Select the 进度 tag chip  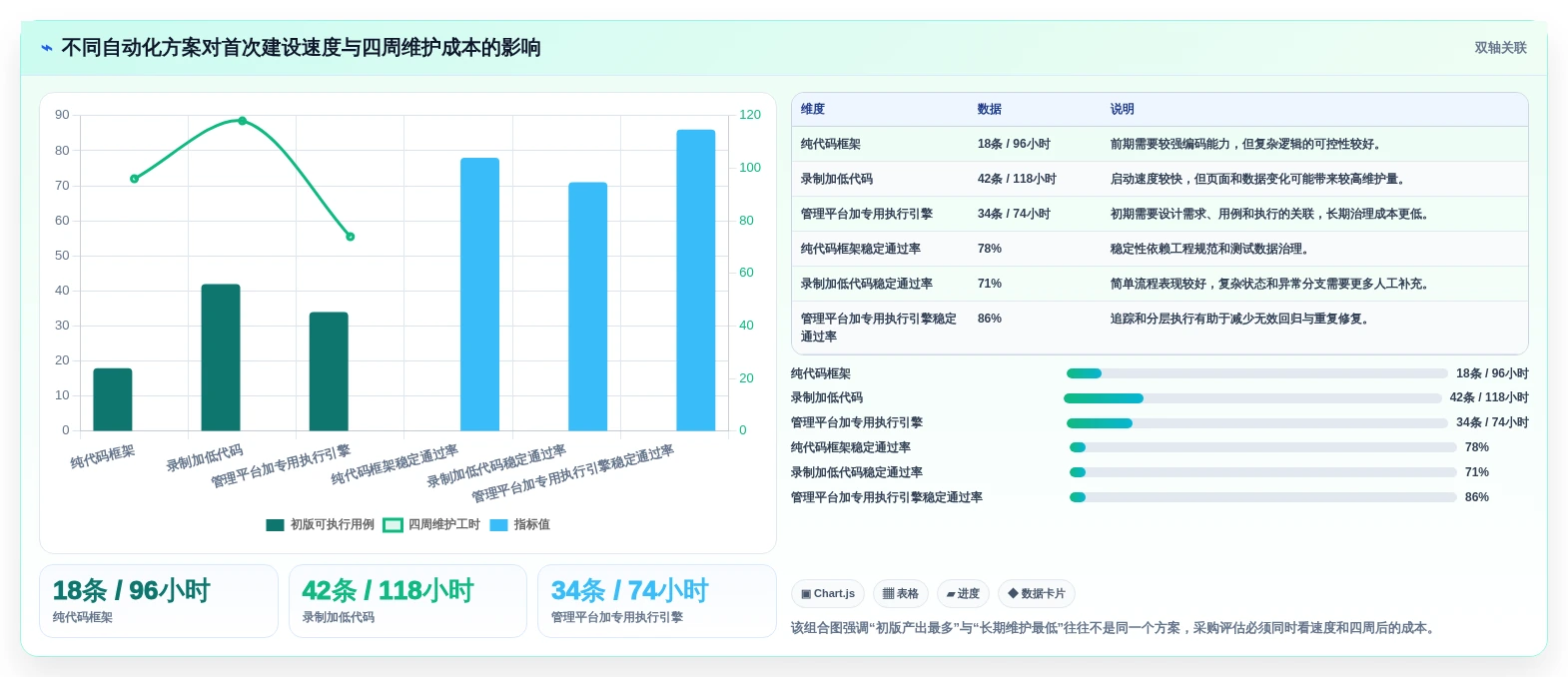[x=963, y=594]
